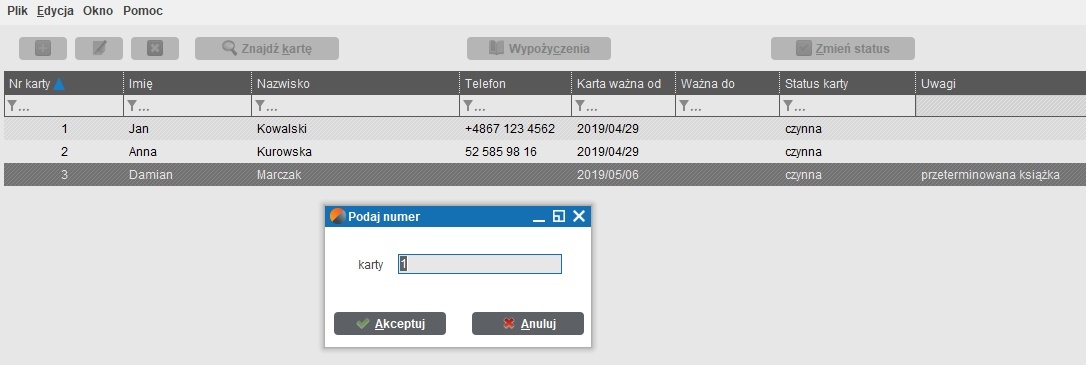The width and height of the screenshot is (1086, 365).
Task: Maximize the Podaj numer dialog
Action: pyautogui.click(x=559, y=217)
